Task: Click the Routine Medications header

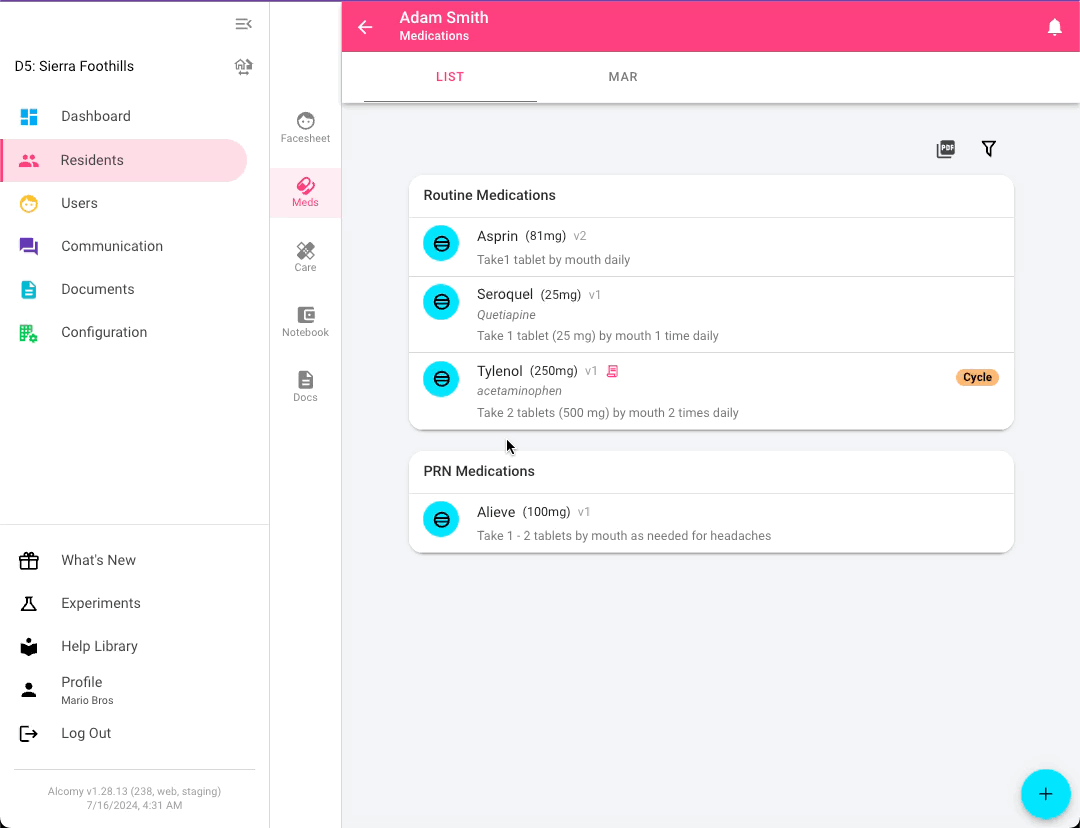Action: 489,196
